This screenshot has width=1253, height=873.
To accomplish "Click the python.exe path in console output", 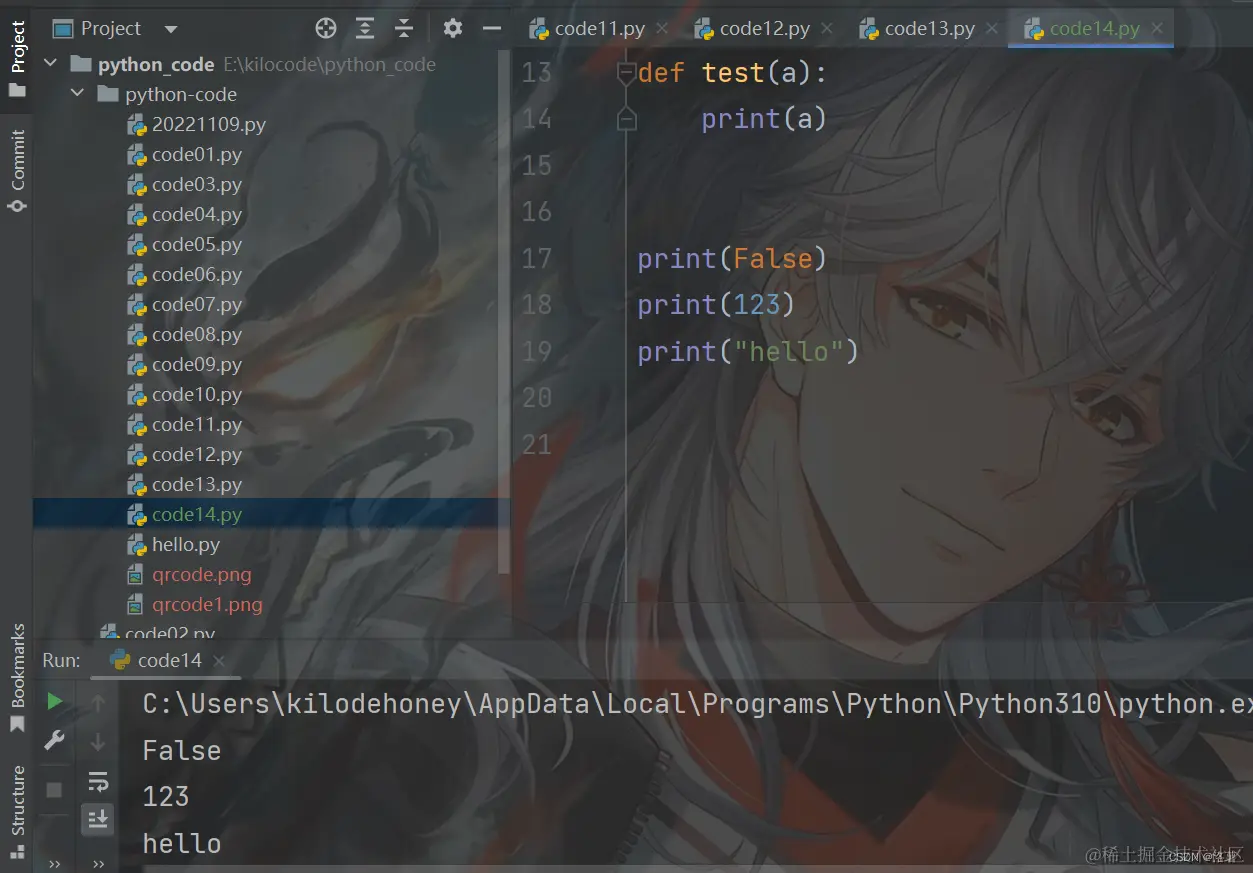I will coord(698,704).
